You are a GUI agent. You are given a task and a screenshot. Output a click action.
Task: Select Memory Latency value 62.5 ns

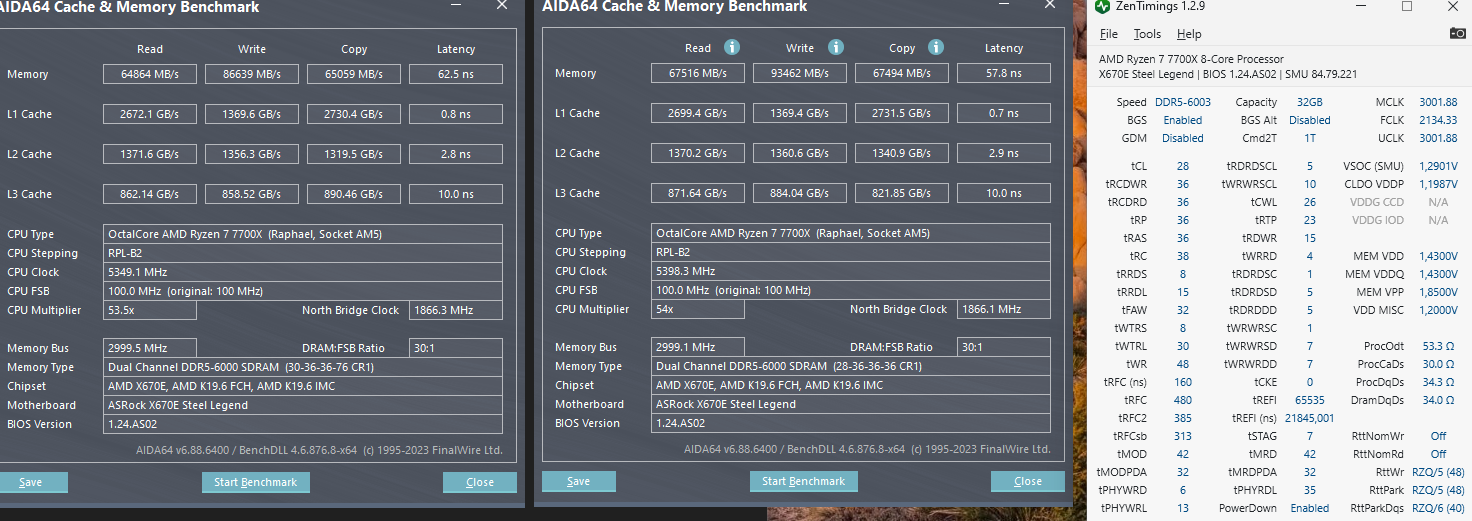456,74
